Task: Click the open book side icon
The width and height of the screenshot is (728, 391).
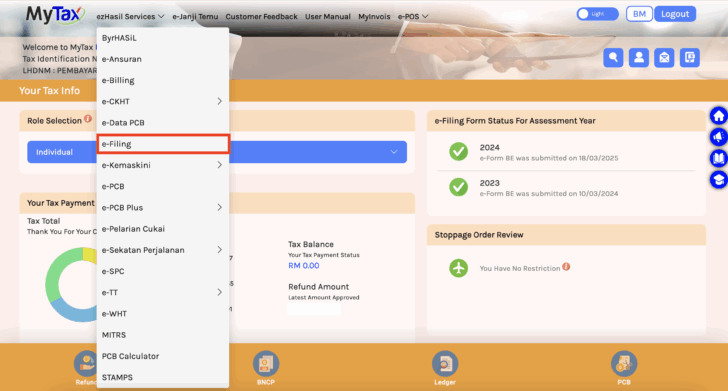Action: point(718,158)
